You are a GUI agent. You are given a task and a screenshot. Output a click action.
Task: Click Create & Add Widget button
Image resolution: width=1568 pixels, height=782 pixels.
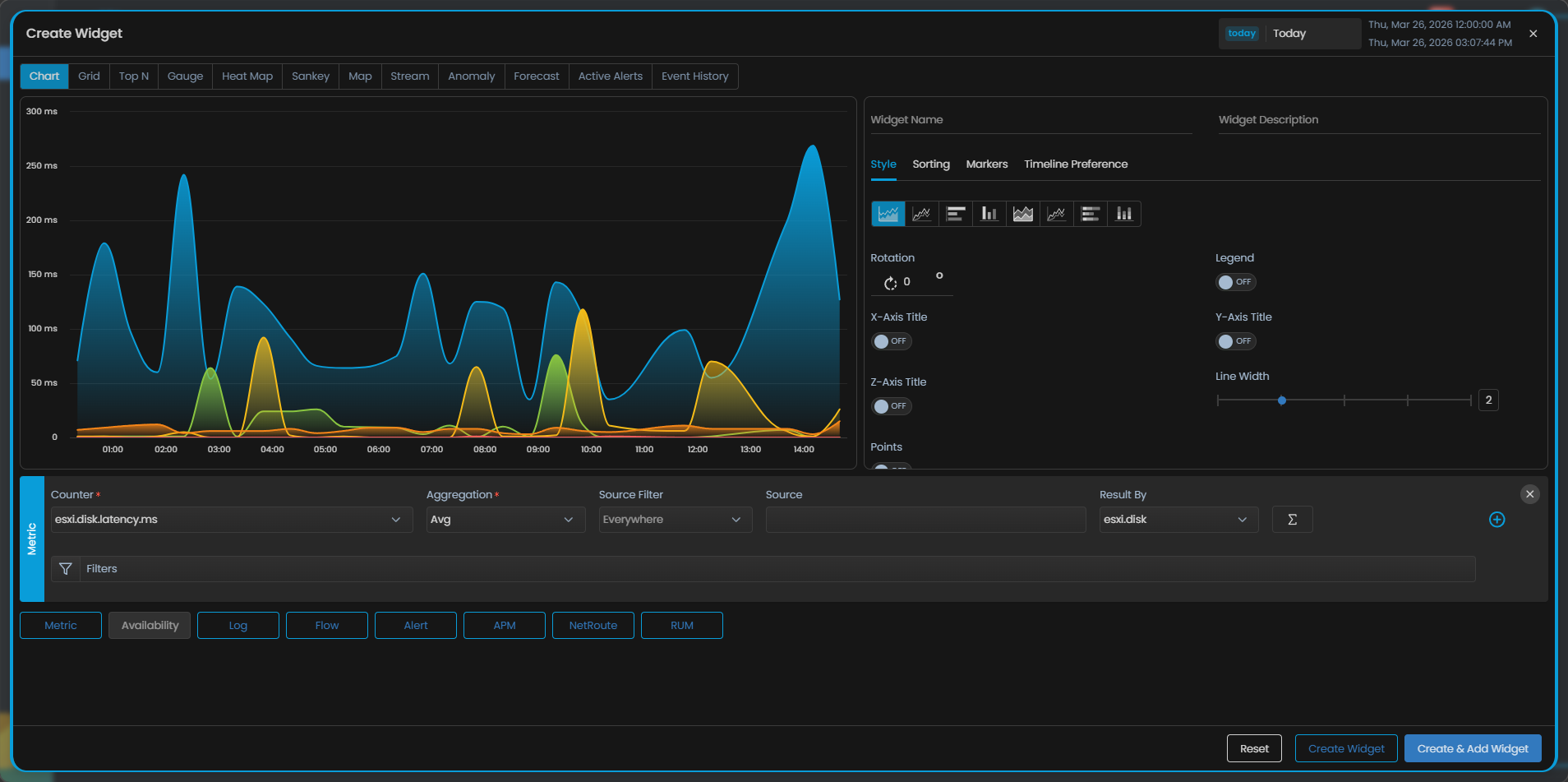[x=1472, y=748]
